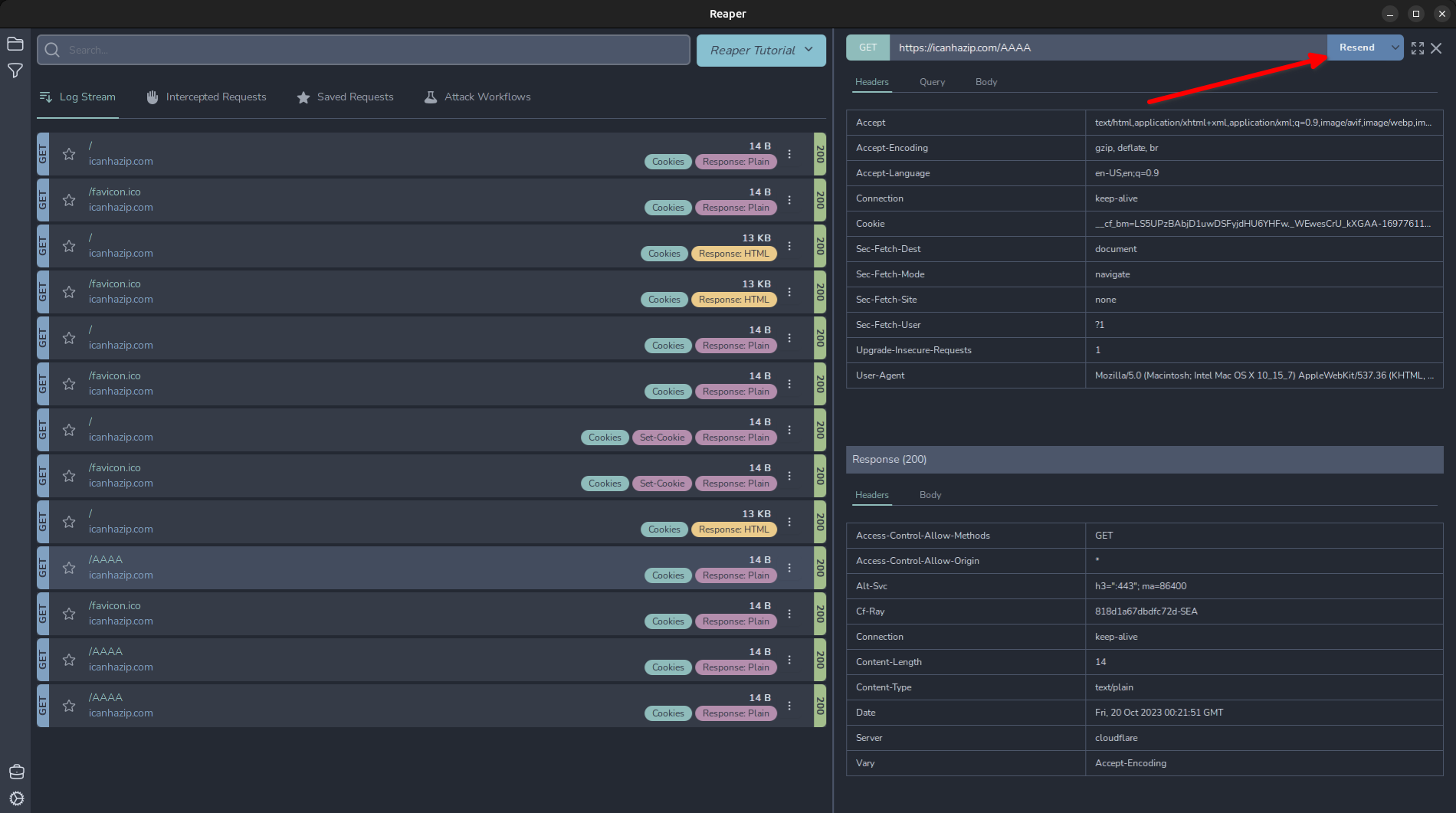Viewport: 1456px width, 813px height.
Task: Click the GET method label of request
Action: 867,48
